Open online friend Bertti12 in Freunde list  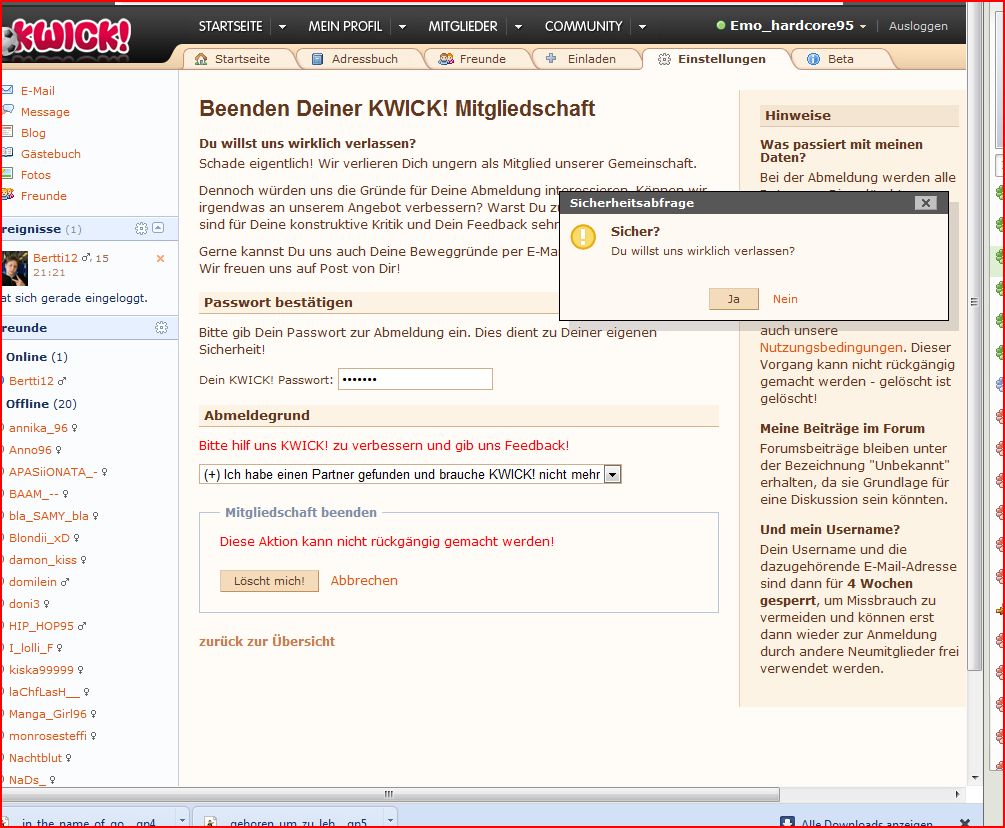[x=31, y=381]
